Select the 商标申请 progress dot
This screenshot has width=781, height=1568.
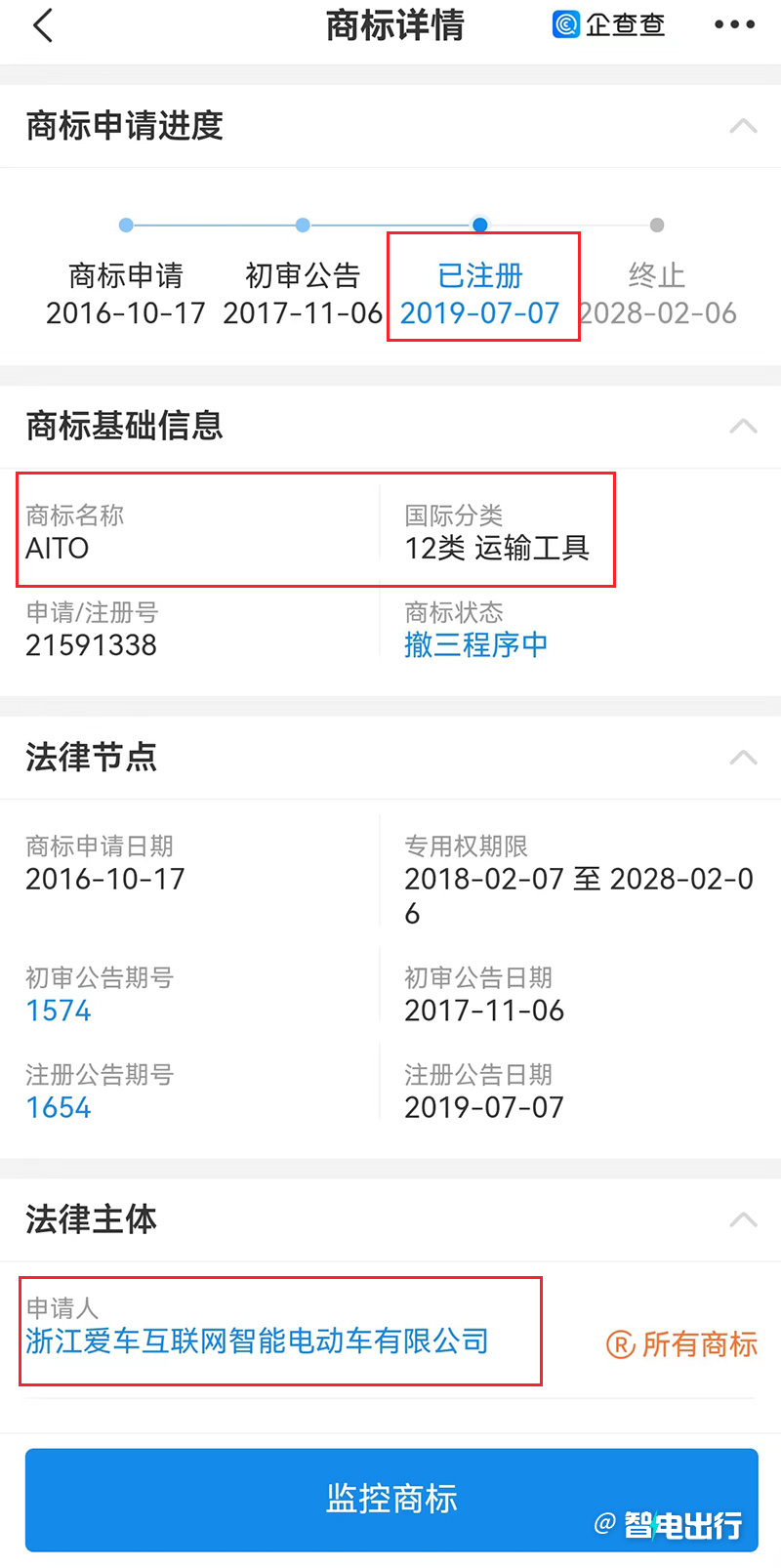coord(126,225)
